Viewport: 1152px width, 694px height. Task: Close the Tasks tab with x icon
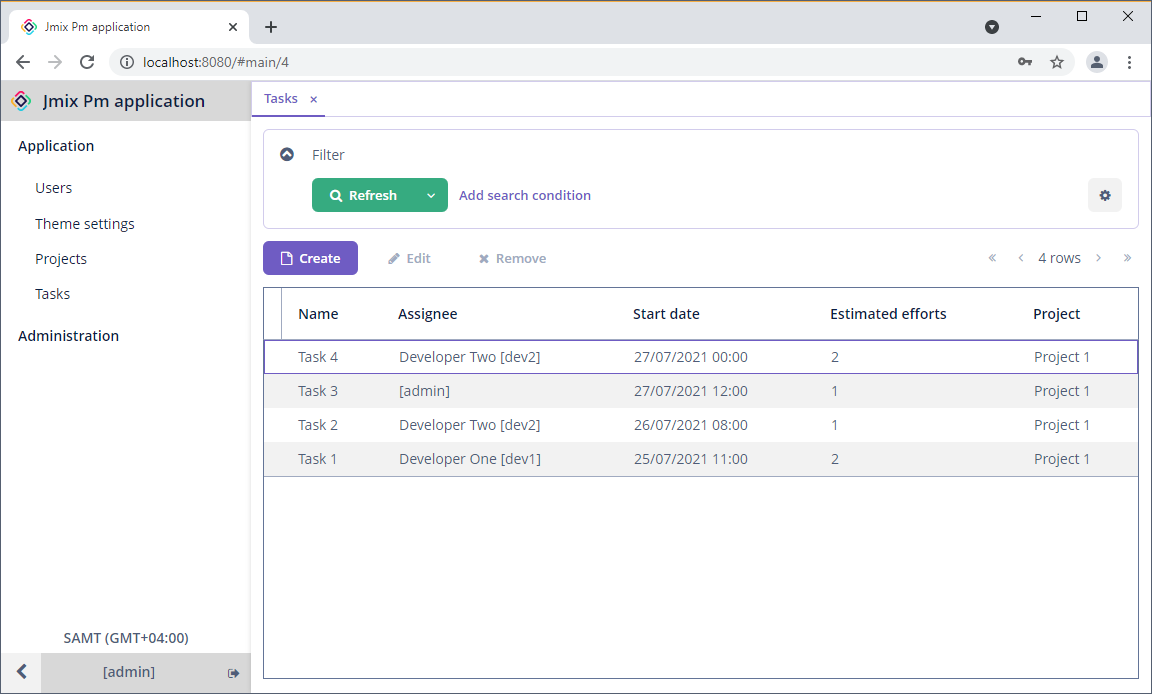click(x=313, y=99)
